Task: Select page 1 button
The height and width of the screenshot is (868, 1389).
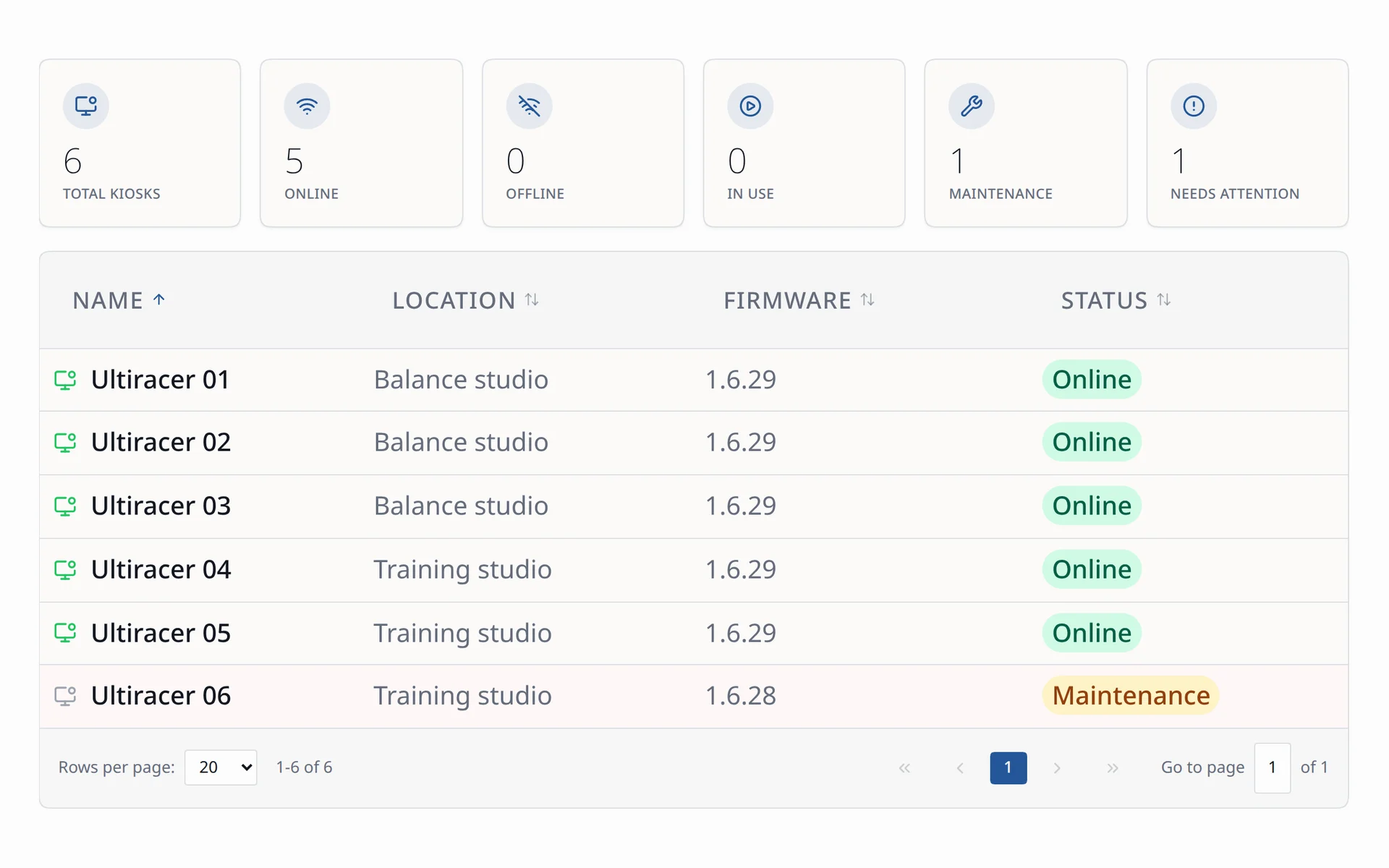Action: (x=1008, y=768)
